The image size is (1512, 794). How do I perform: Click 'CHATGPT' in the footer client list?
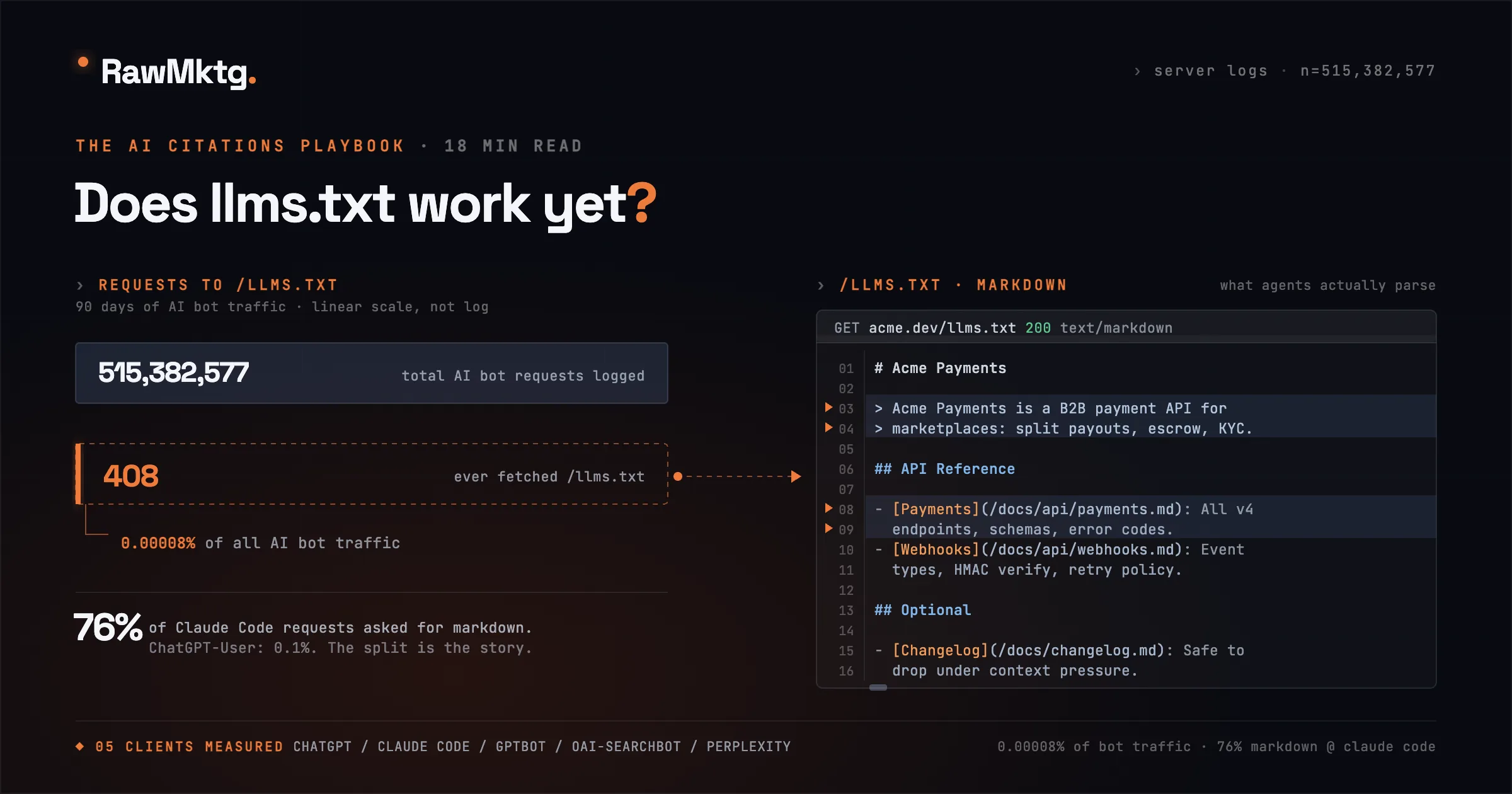pyautogui.click(x=323, y=747)
